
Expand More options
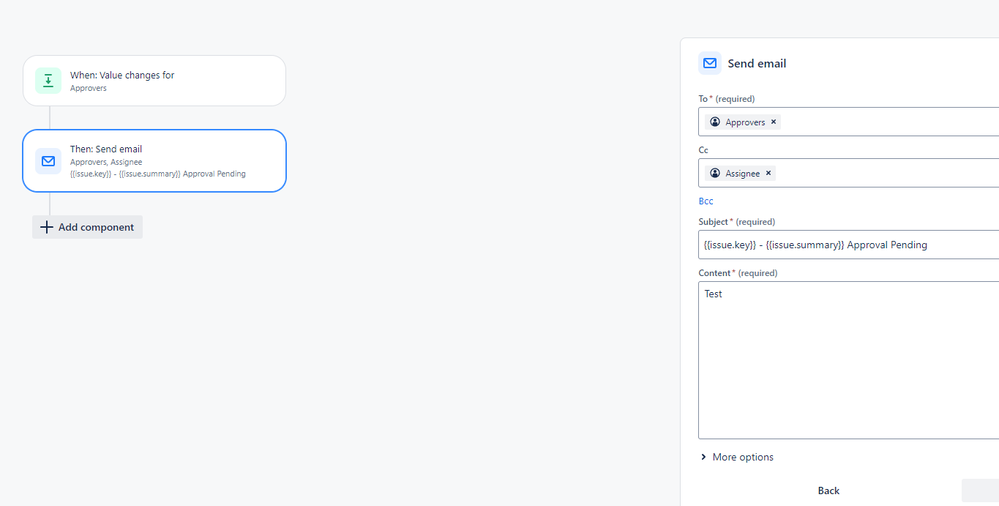click(x=737, y=457)
